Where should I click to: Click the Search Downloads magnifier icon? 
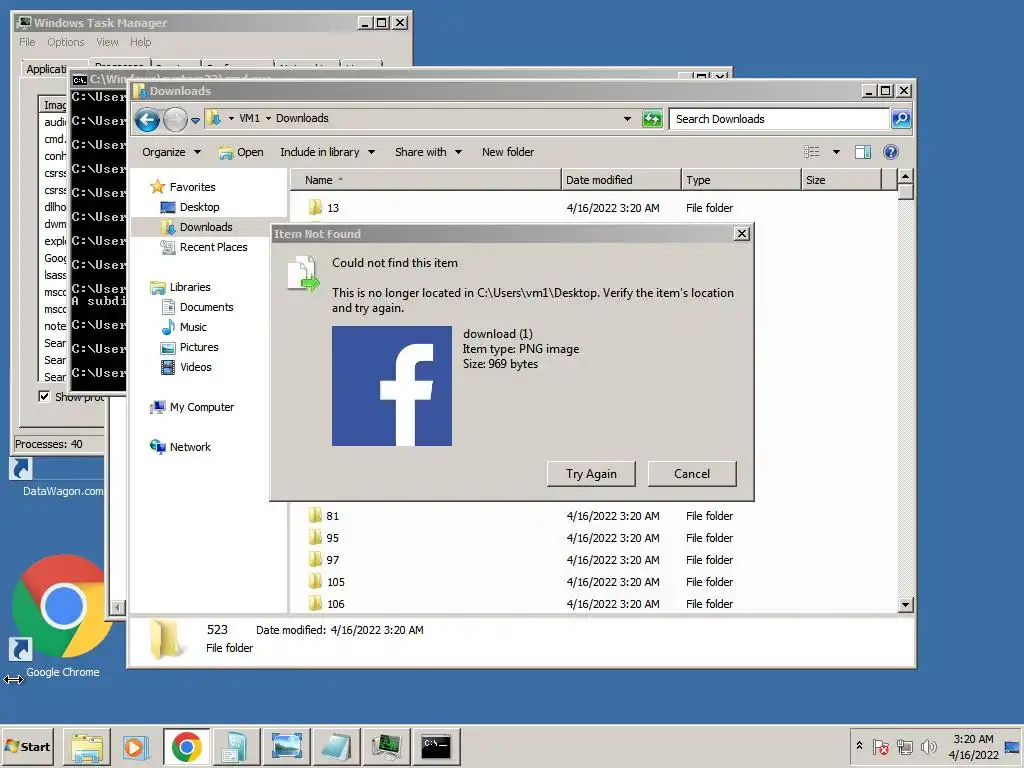pos(901,119)
